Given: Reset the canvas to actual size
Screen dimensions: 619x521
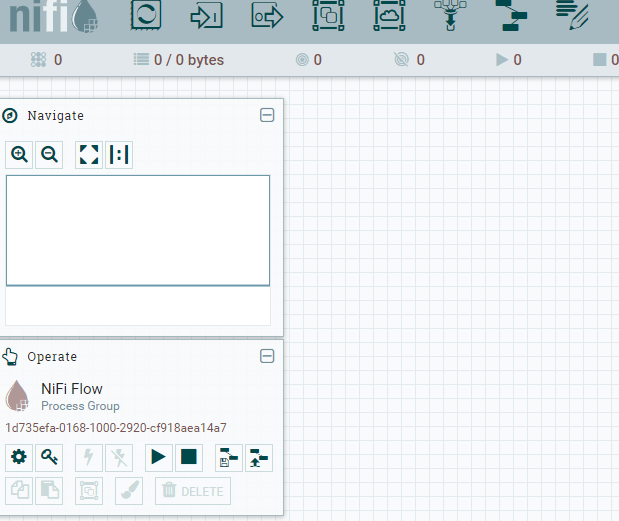Looking at the screenshot, I should point(119,155).
